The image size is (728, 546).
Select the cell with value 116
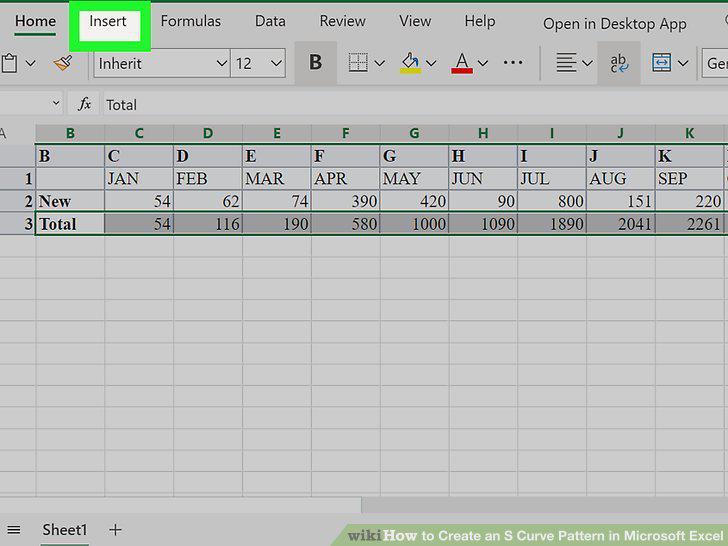208,224
